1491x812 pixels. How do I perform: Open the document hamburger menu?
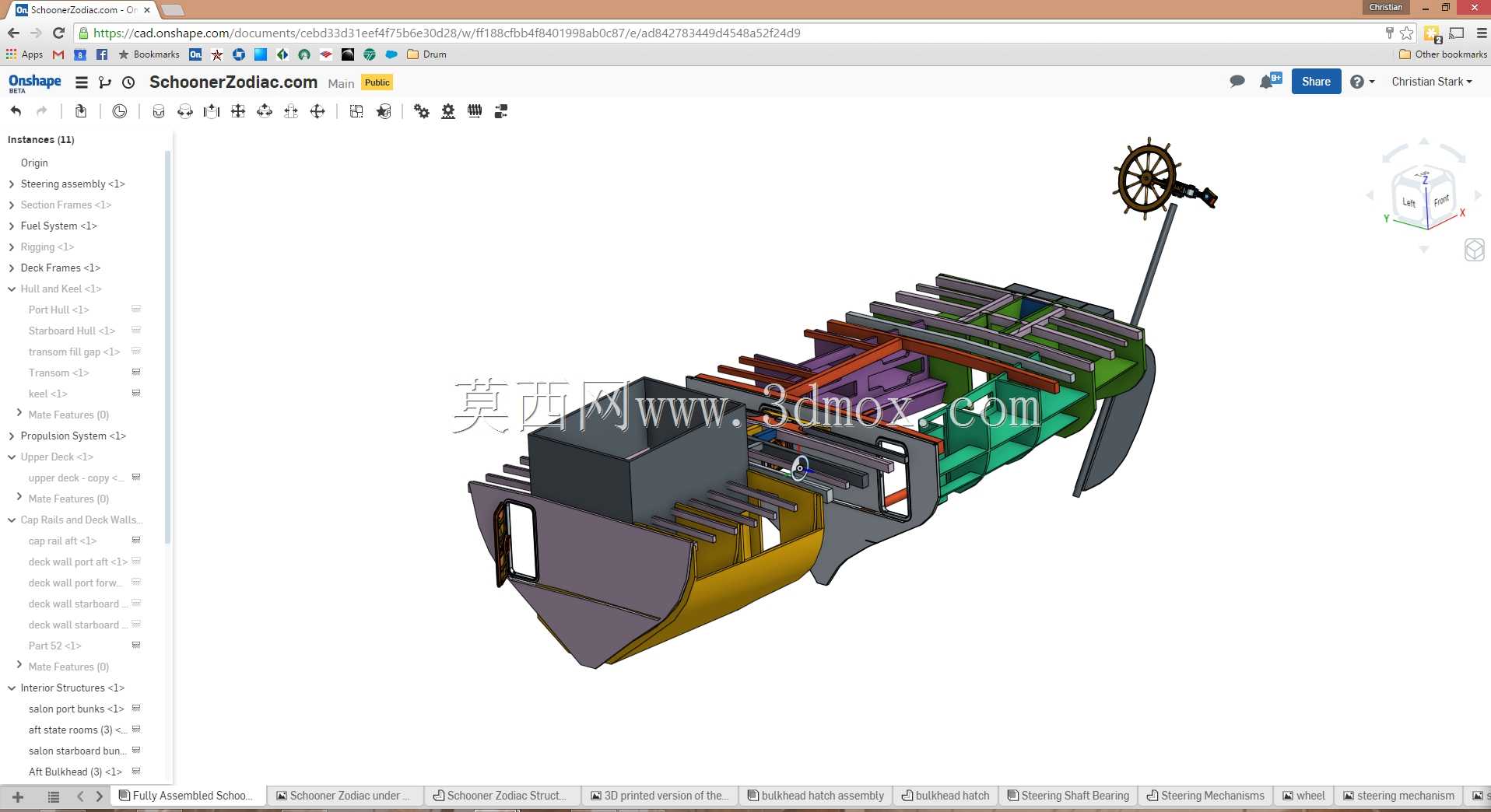point(81,82)
